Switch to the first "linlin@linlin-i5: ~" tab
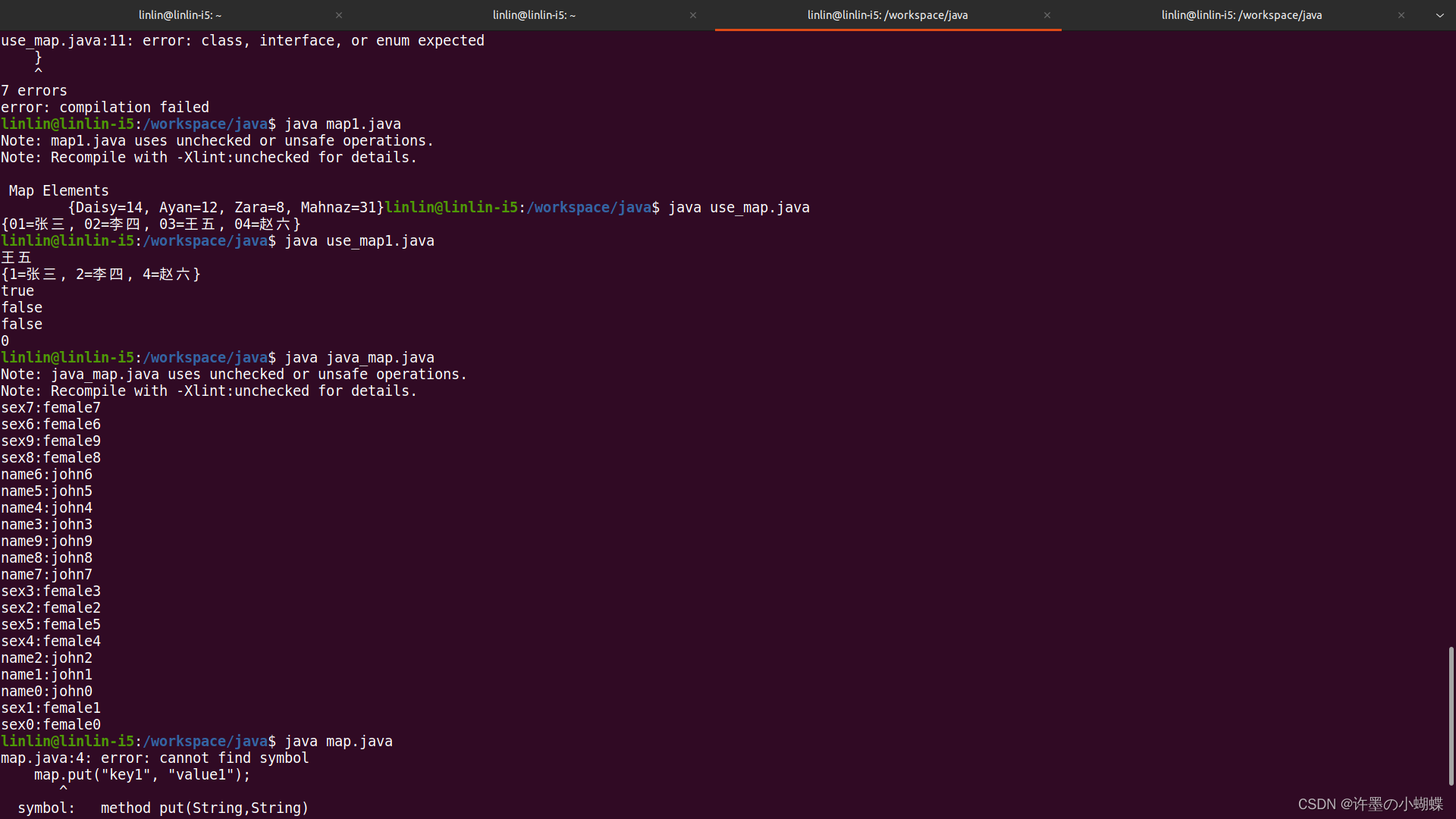The image size is (1456, 819). click(x=180, y=14)
